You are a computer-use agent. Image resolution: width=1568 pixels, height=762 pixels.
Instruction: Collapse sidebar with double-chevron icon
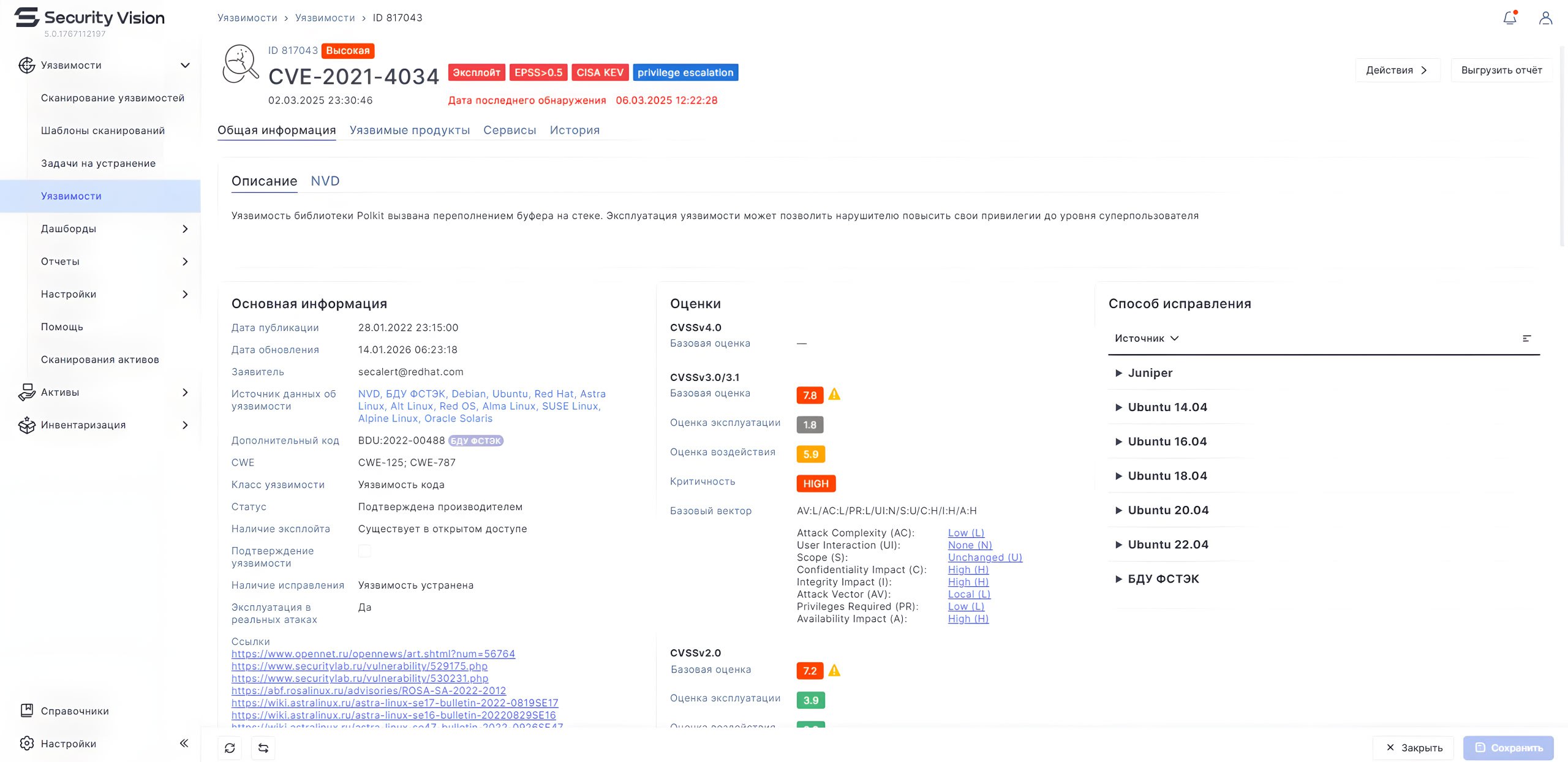(184, 743)
